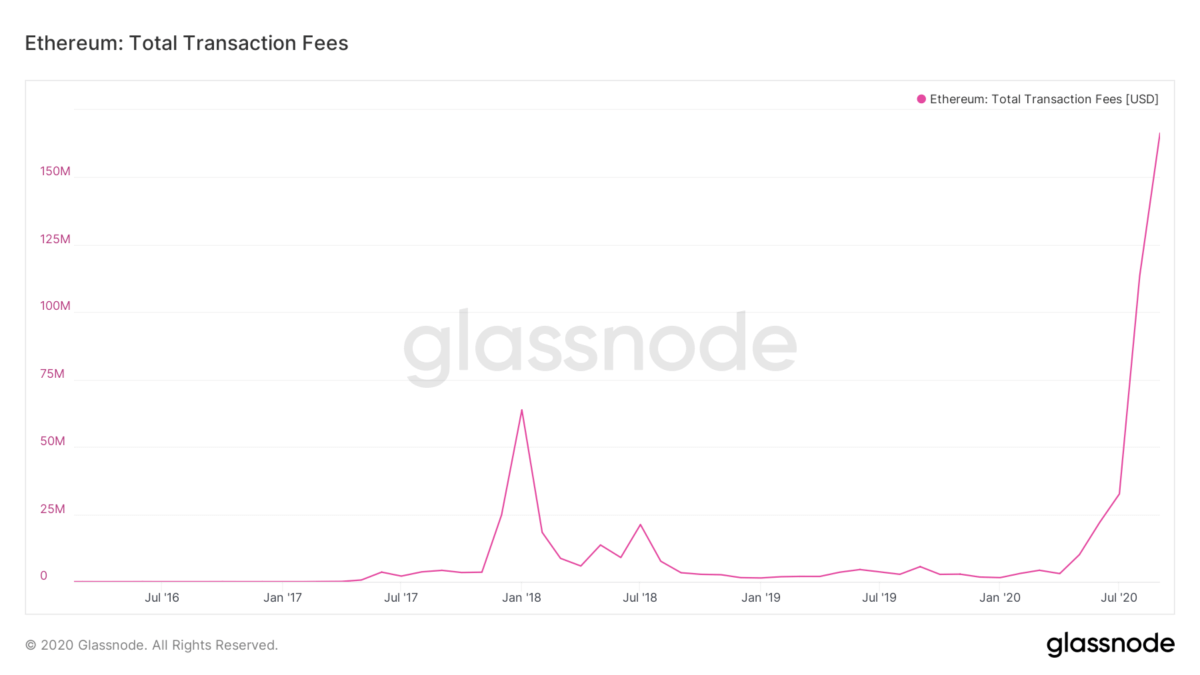Select the Jan '19 x-axis tick label

(x=761, y=598)
